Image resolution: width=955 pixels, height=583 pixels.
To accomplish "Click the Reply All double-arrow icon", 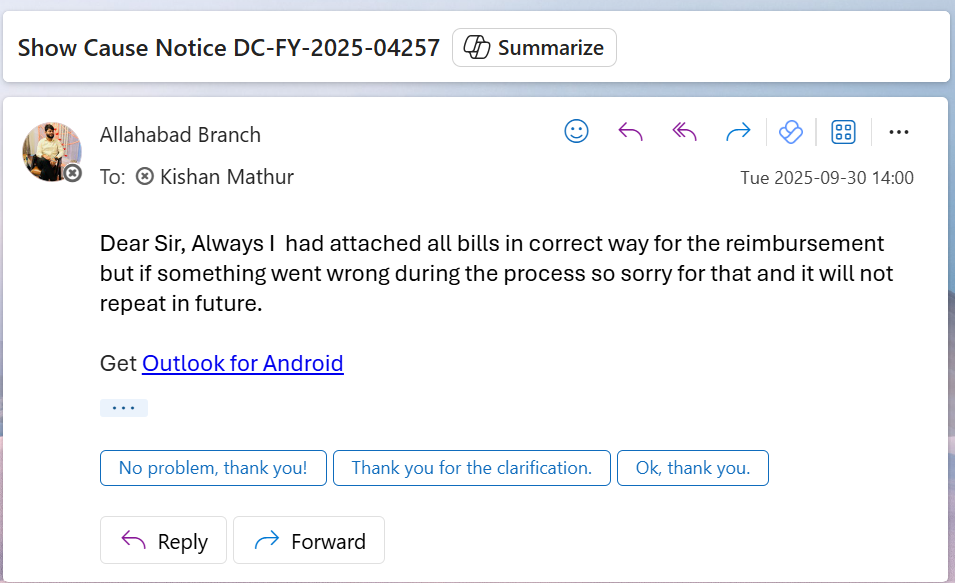I will click(x=684, y=131).
